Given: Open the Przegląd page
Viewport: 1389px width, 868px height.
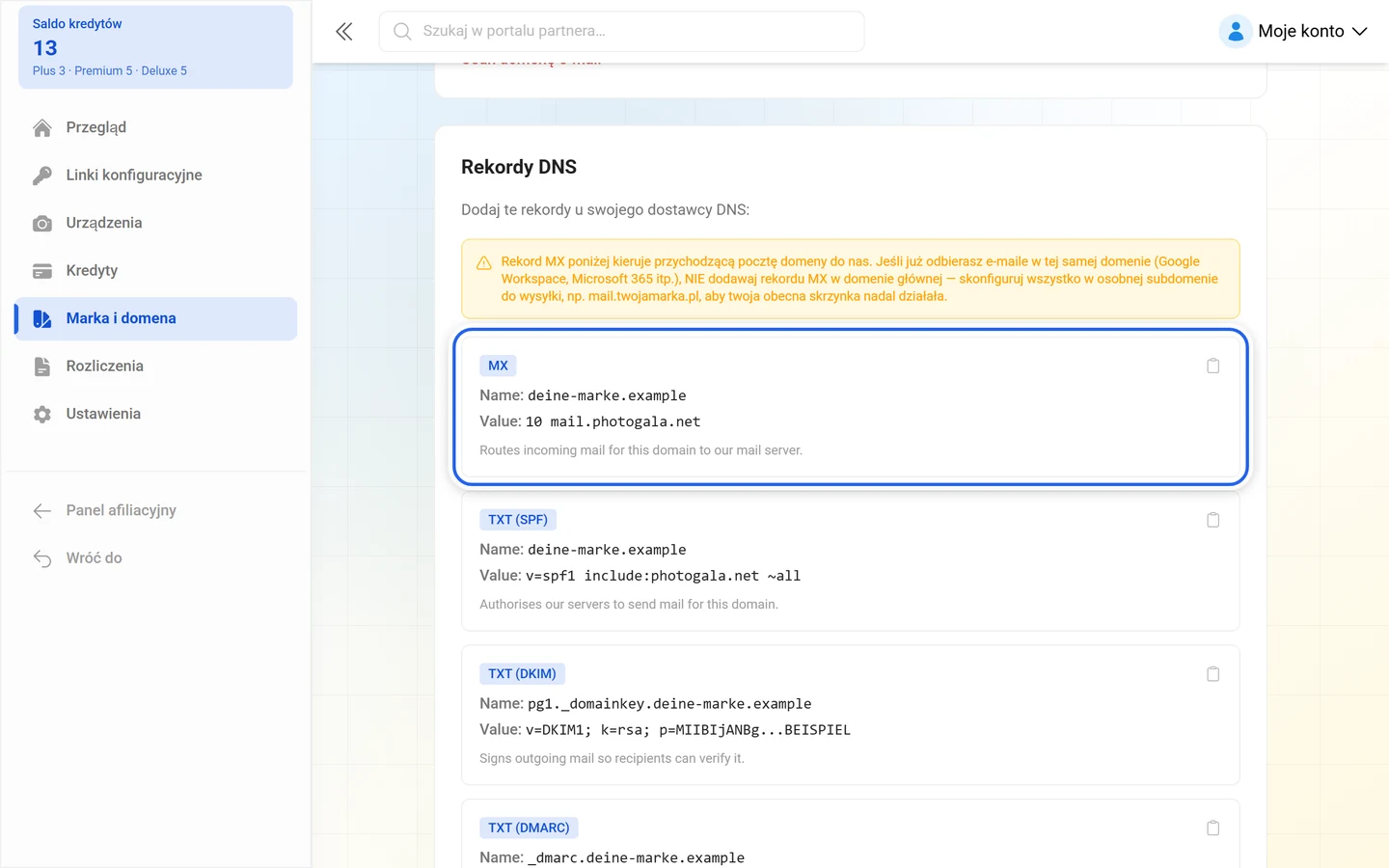Looking at the screenshot, I should click(155, 127).
